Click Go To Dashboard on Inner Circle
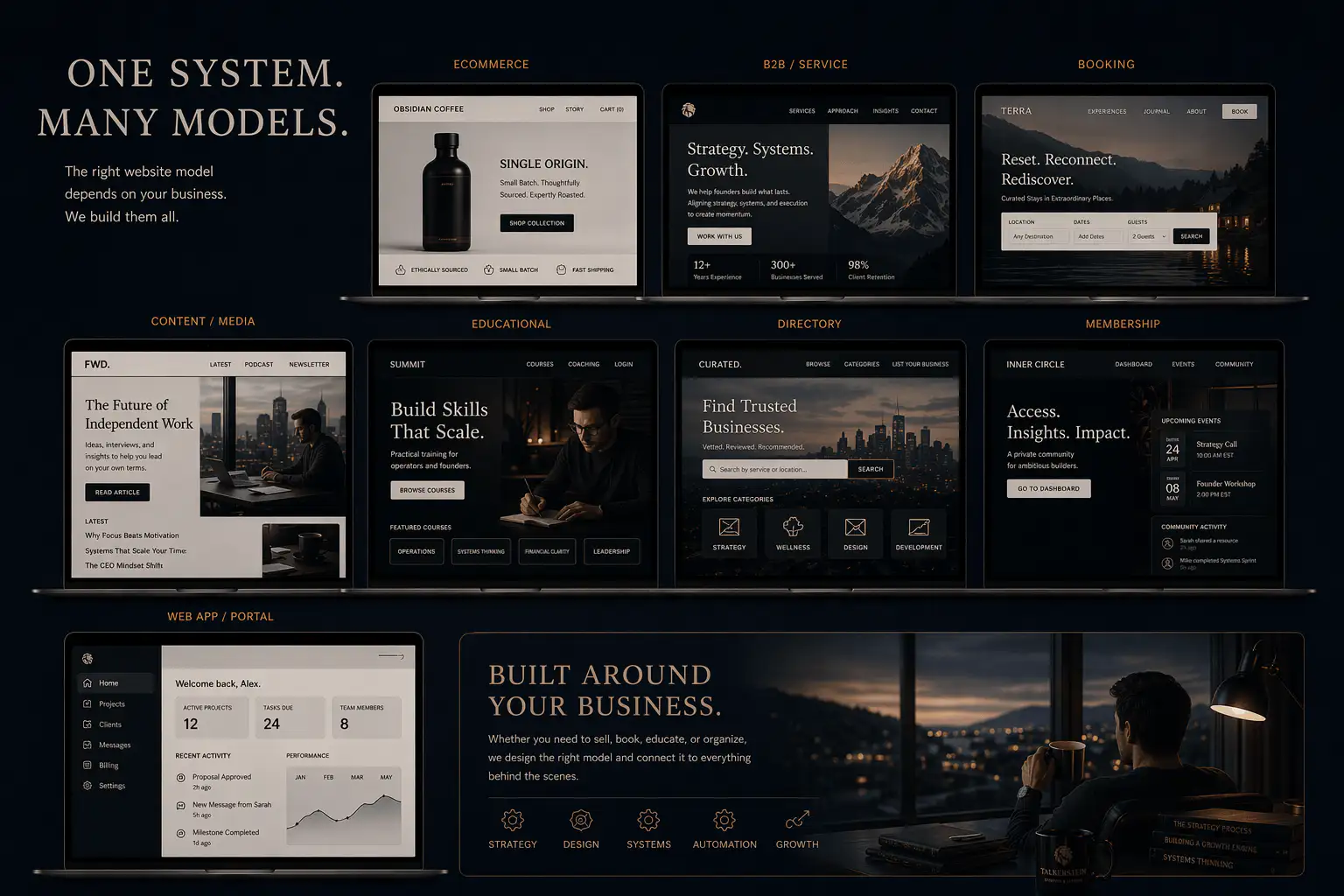This screenshot has width=1344, height=896. [x=1048, y=487]
